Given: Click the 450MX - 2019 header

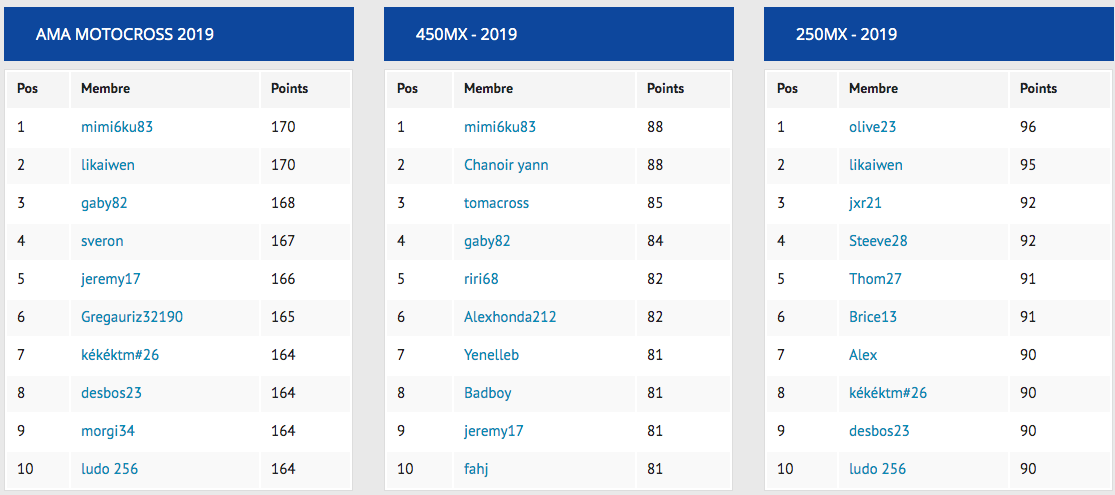Looking at the screenshot, I should point(466,35).
